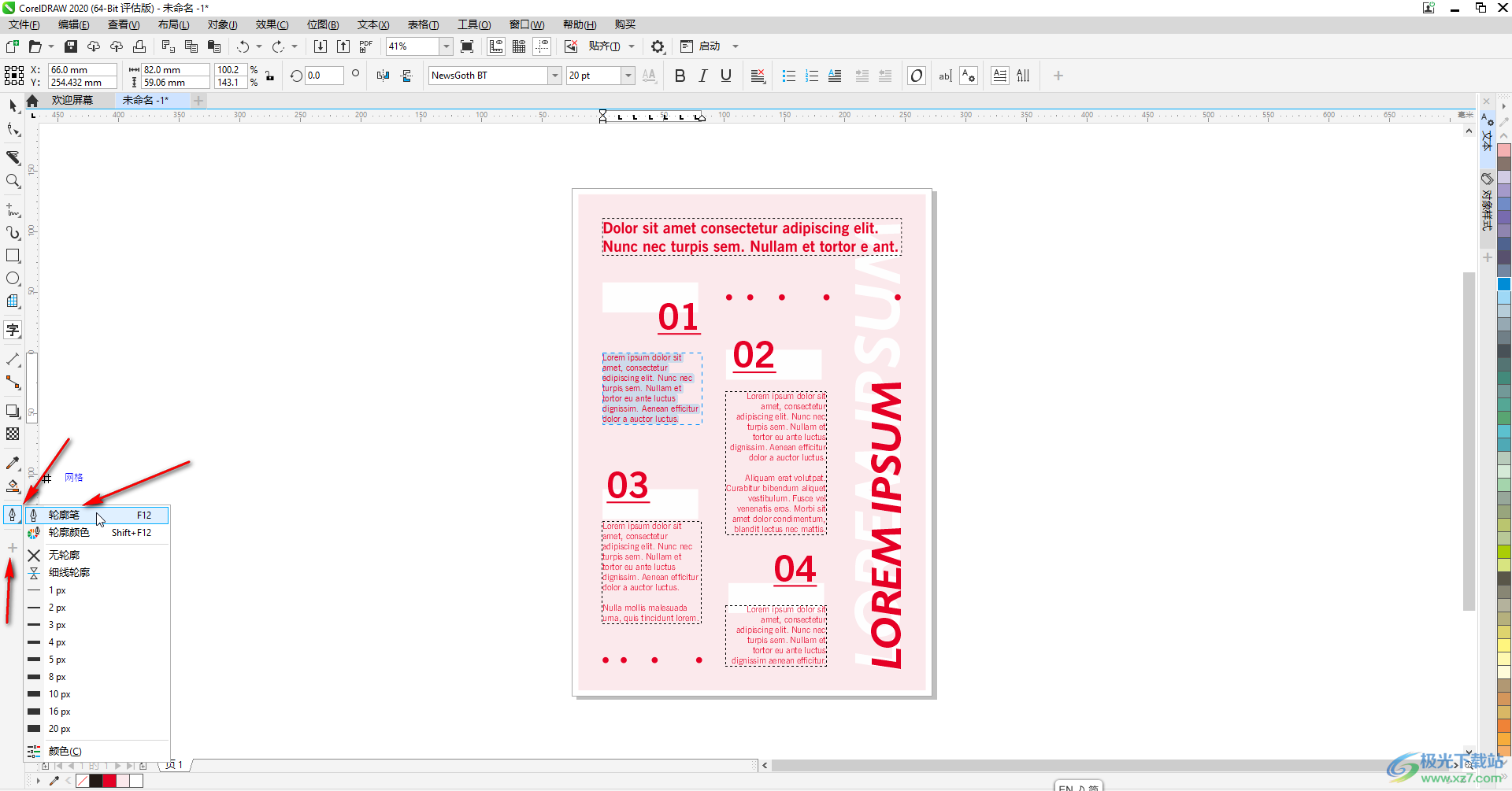This screenshot has width=1512, height=791.
Task: Expand the 20 pt font size dropdown
Action: [628, 76]
